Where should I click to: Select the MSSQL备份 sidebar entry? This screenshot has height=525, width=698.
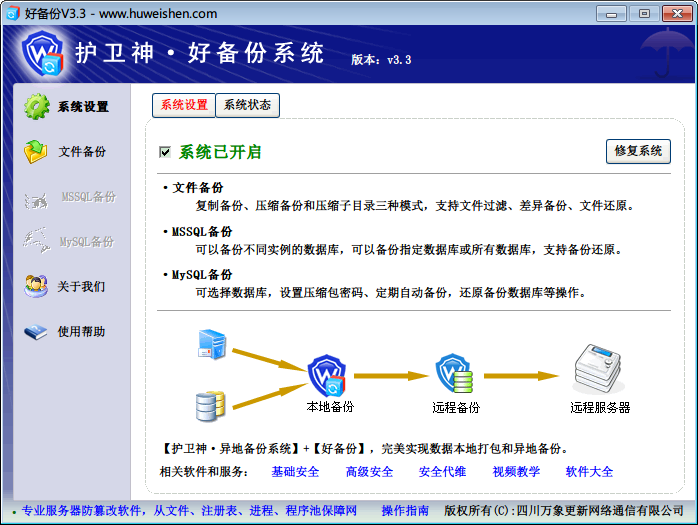pyautogui.click(x=89, y=197)
